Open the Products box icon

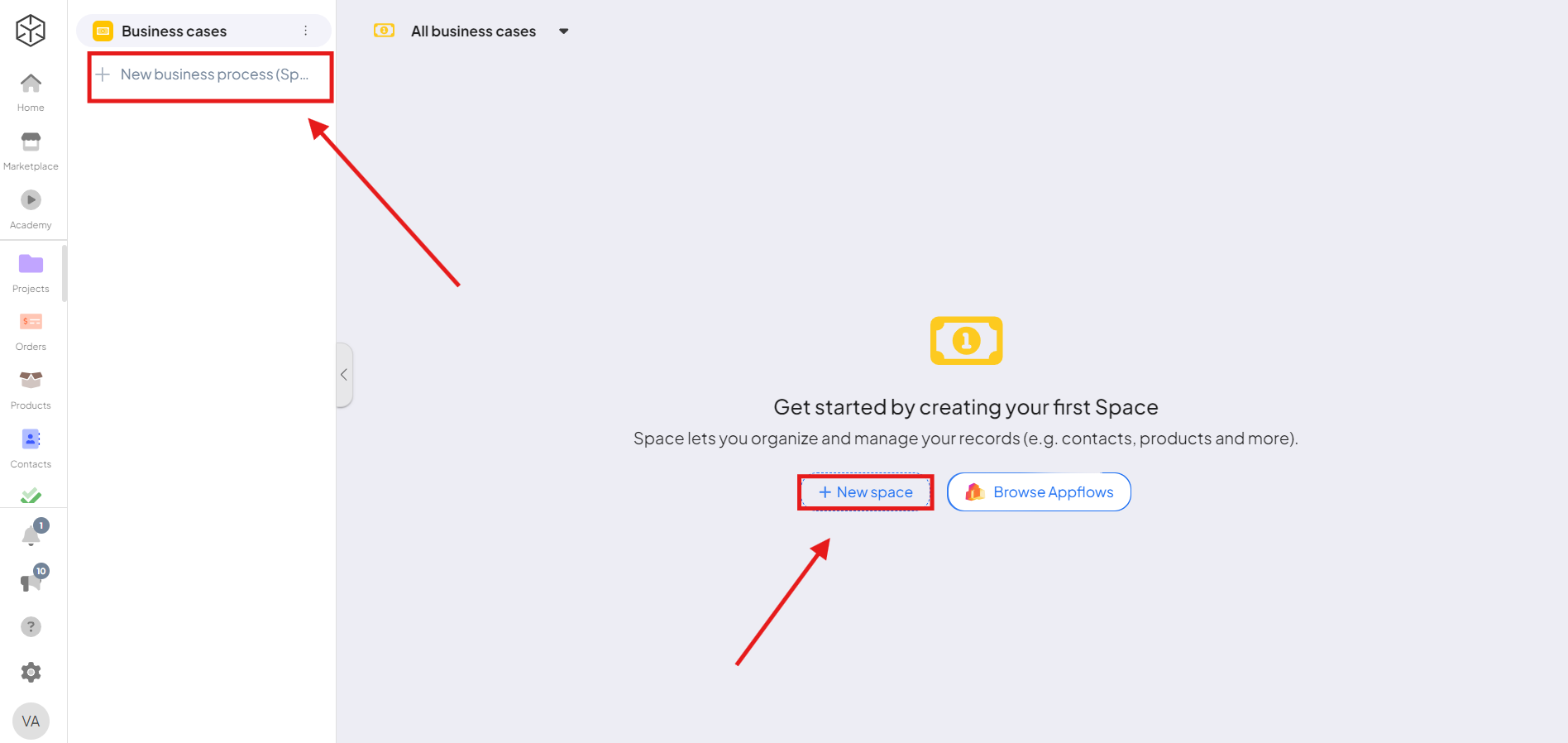[x=31, y=390]
